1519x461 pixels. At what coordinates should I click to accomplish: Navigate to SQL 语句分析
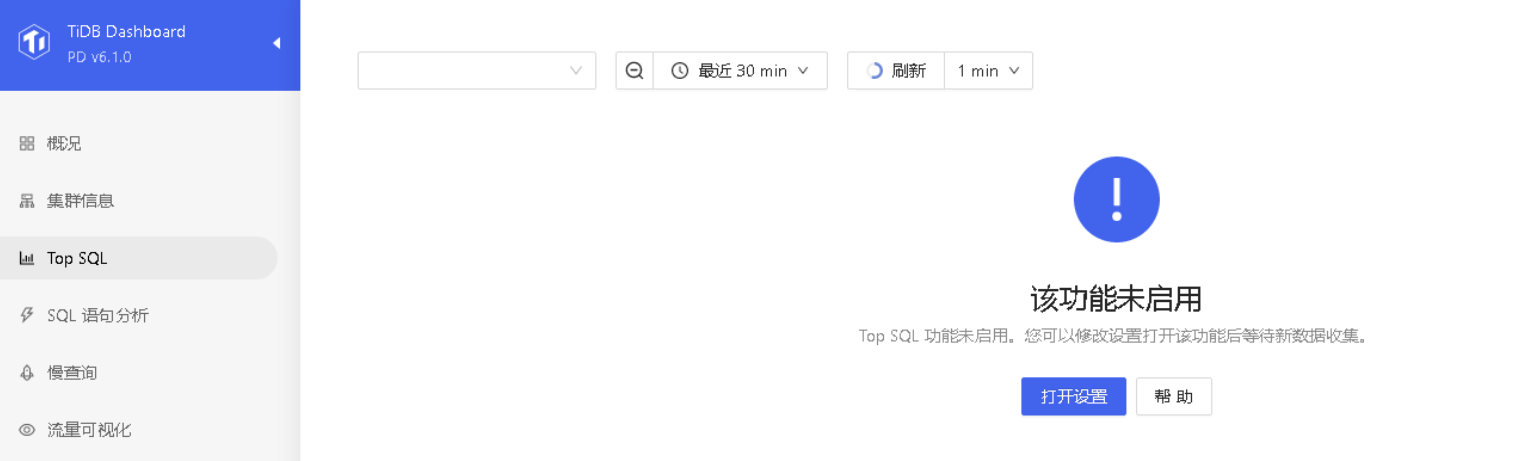tap(98, 316)
